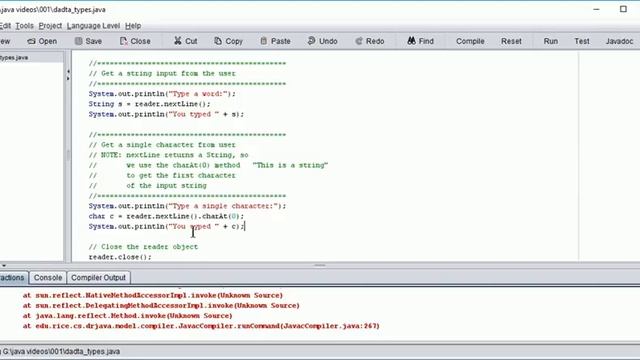Viewport: 640px width, 360px height.
Task: Click the error line mentioning JavacCompiler.java:267
Action: click(x=201, y=326)
